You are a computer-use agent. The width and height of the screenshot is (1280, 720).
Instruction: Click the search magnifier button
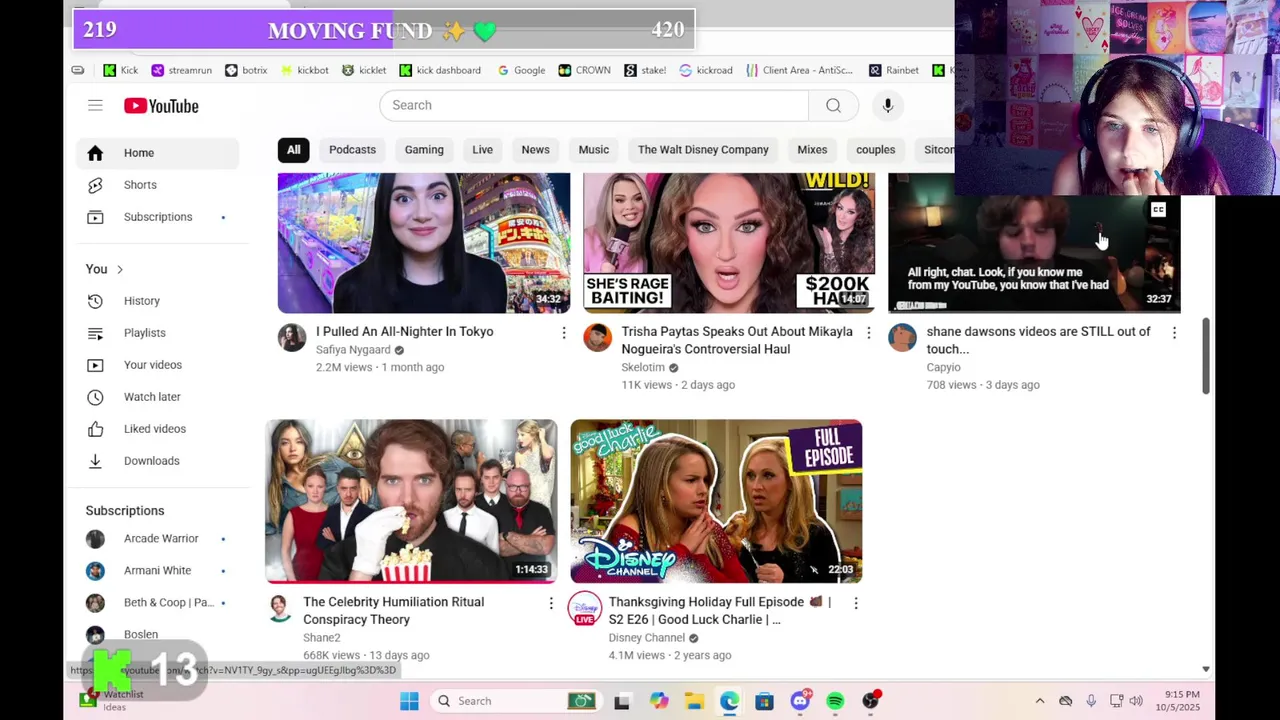[x=833, y=105]
